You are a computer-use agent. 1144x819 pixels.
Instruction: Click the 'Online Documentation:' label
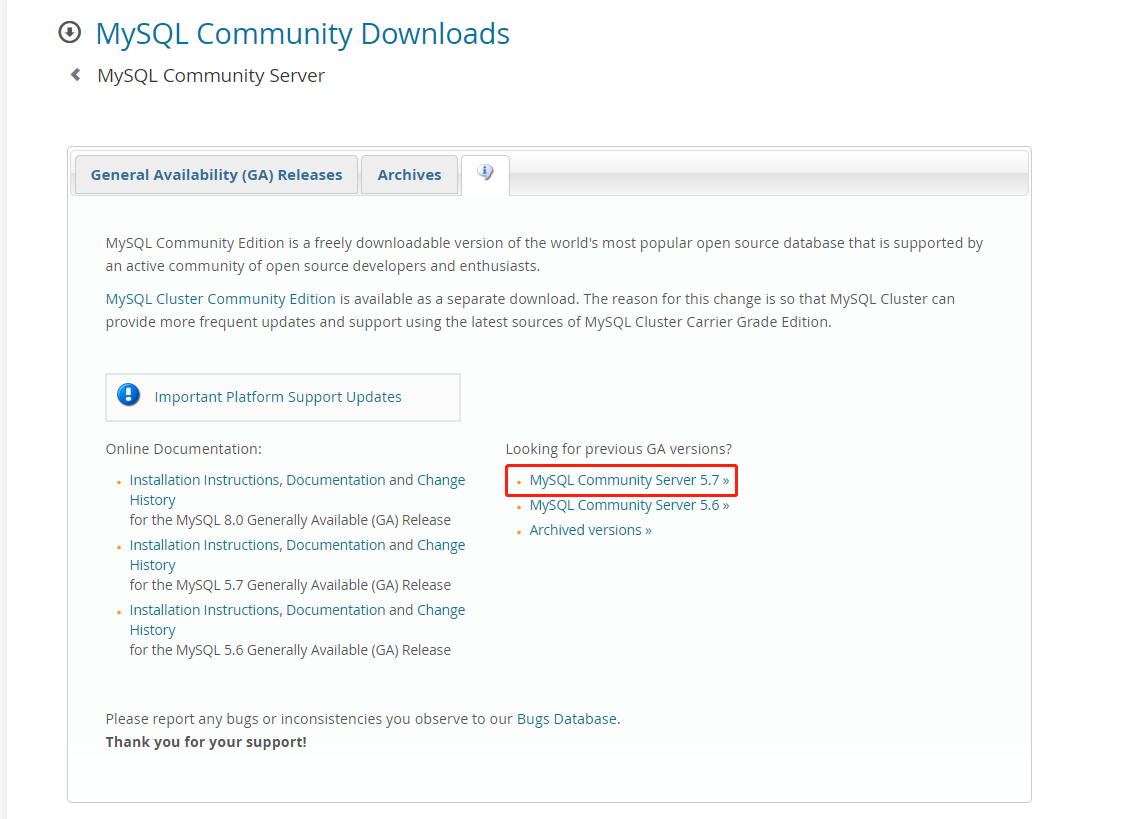point(183,449)
